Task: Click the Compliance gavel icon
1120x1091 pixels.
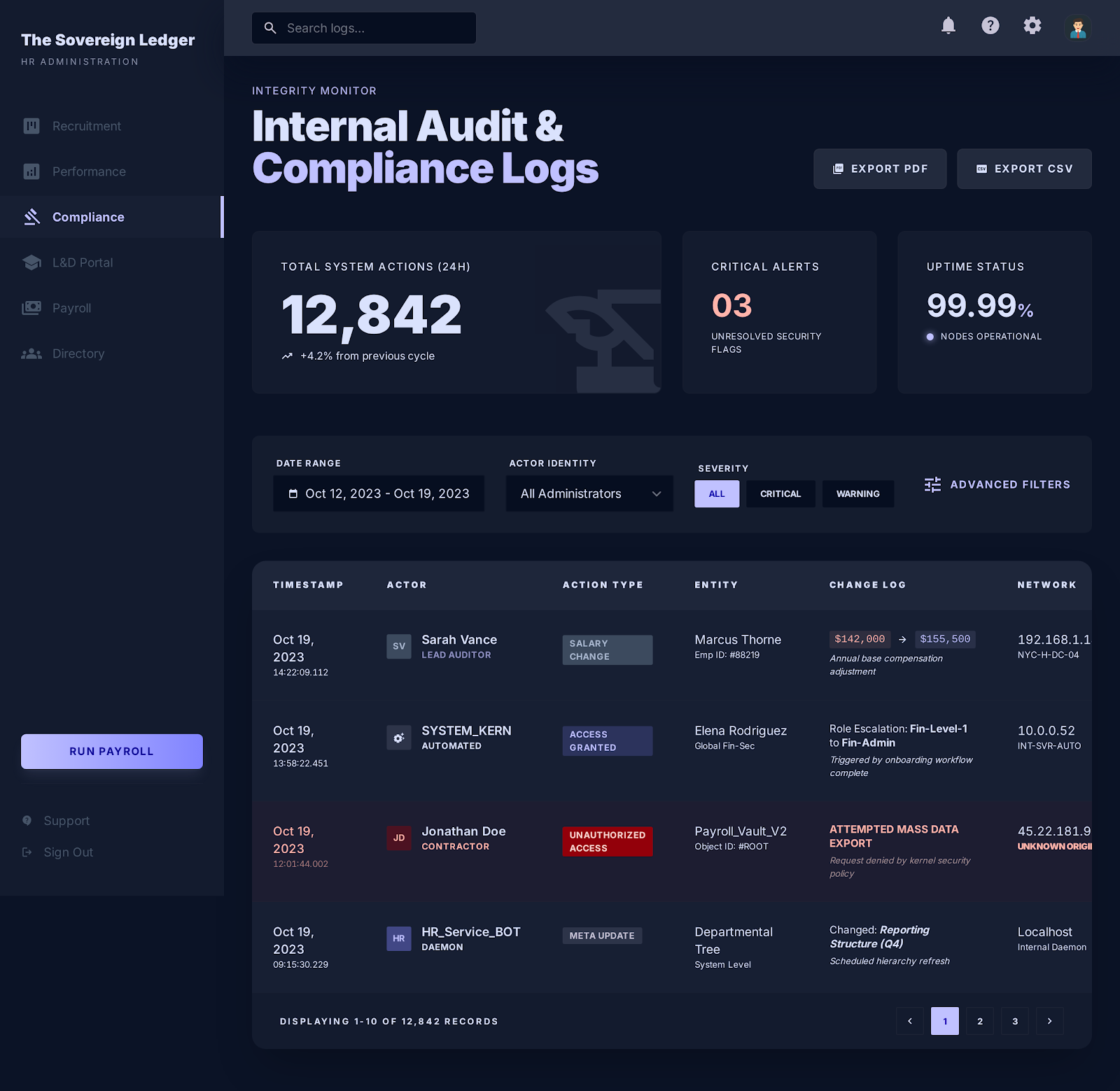Action: click(x=31, y=217)
